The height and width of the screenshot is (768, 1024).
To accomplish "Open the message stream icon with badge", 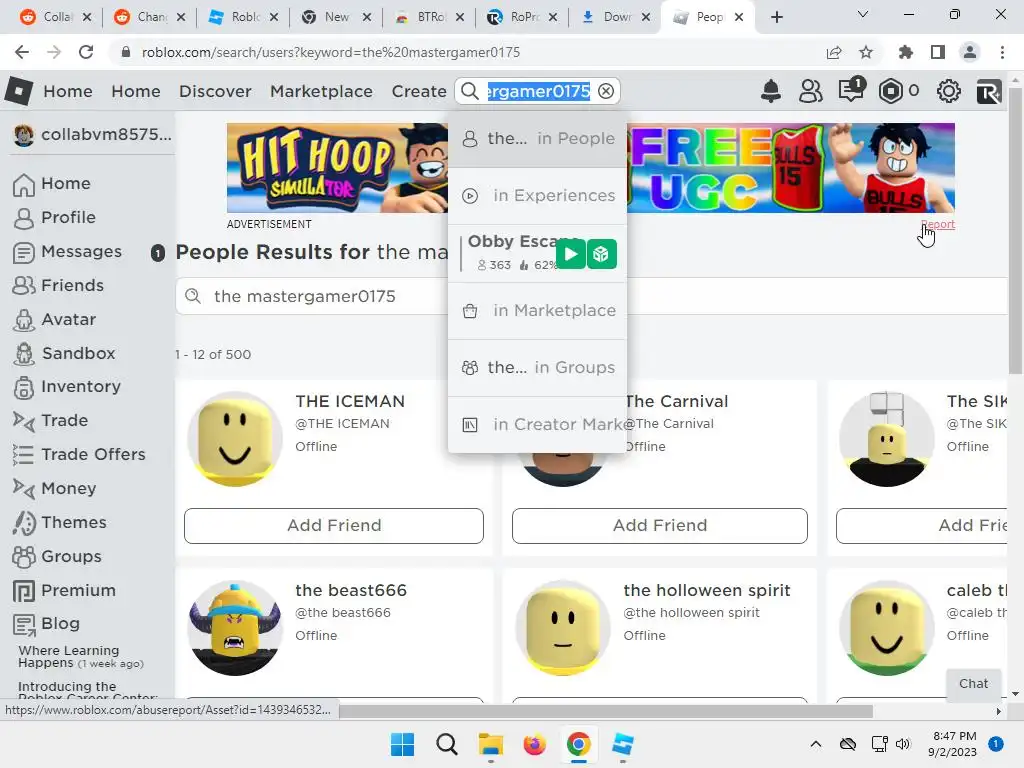I will [852, 89].
